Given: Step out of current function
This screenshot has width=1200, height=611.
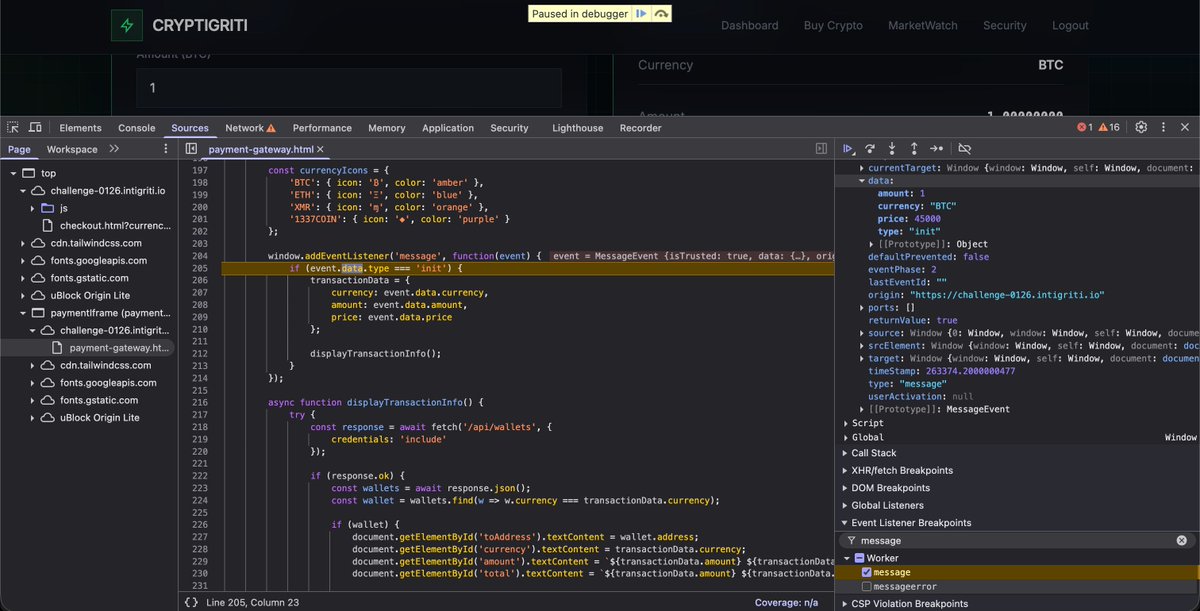Looking at the screenshot, I should pos(914,148).
